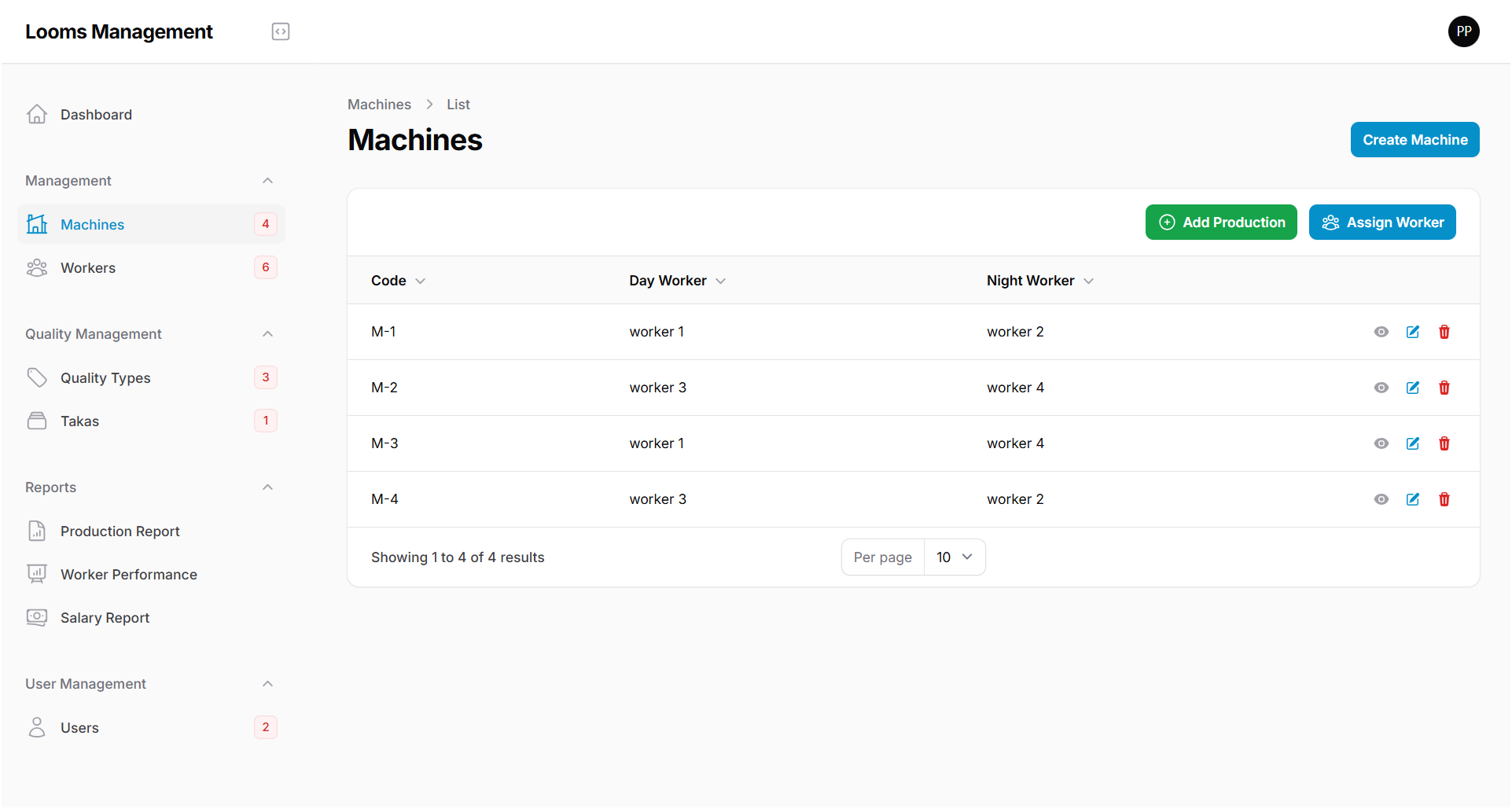Delete machine M-2 with trash icon
Screen dimensions: 1512x809
(x=1444, y=387)
